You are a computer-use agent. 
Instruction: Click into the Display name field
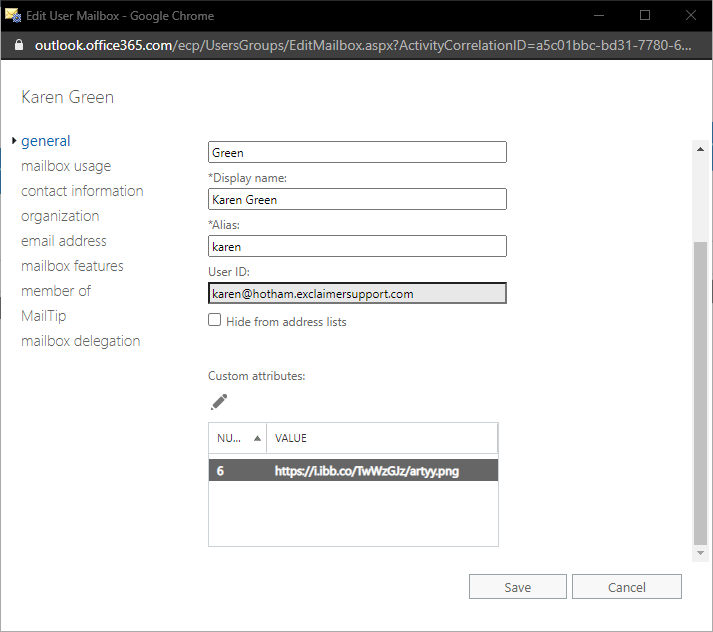[357, 199]
